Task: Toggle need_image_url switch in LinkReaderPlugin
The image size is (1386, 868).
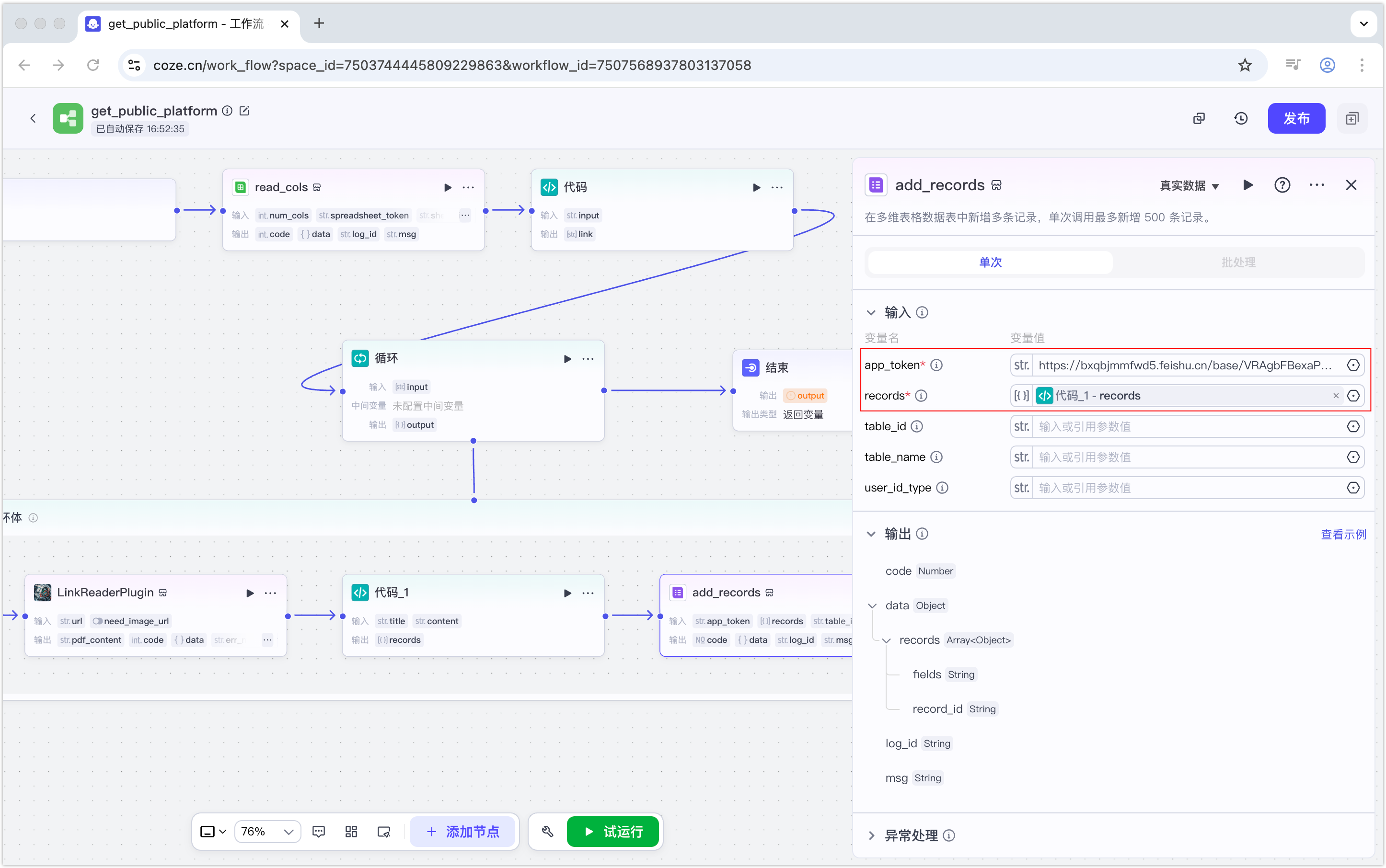Action: click(98, 621)
